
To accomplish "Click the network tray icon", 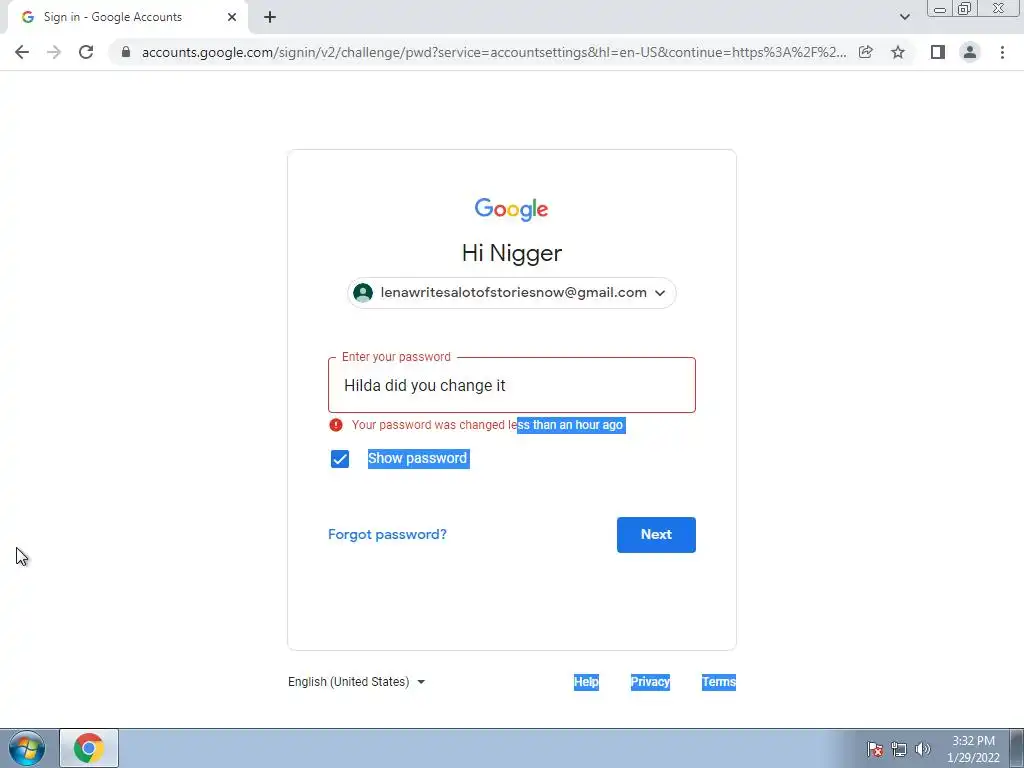I will 899,749.
